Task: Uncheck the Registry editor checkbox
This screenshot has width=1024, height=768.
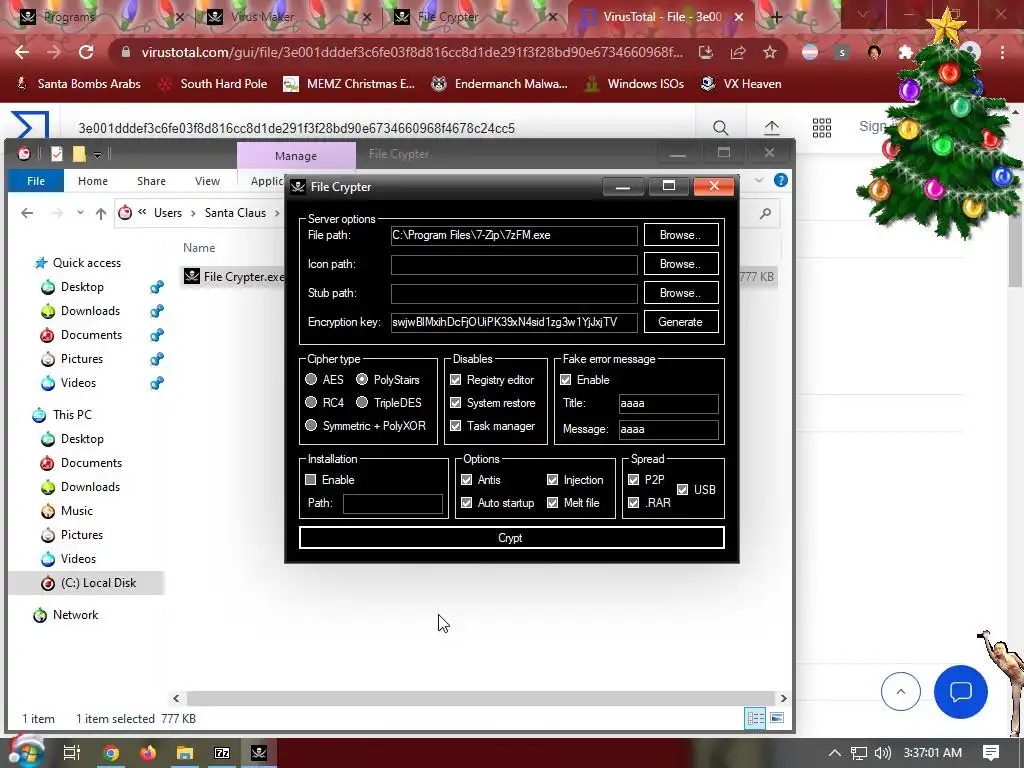Action: (455, 379)
